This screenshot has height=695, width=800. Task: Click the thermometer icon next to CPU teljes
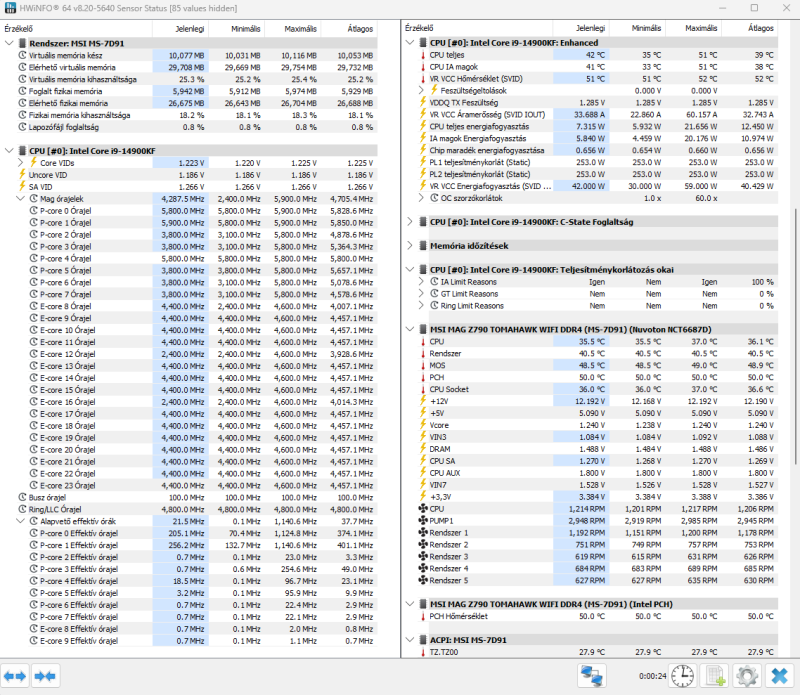point(423,55)
